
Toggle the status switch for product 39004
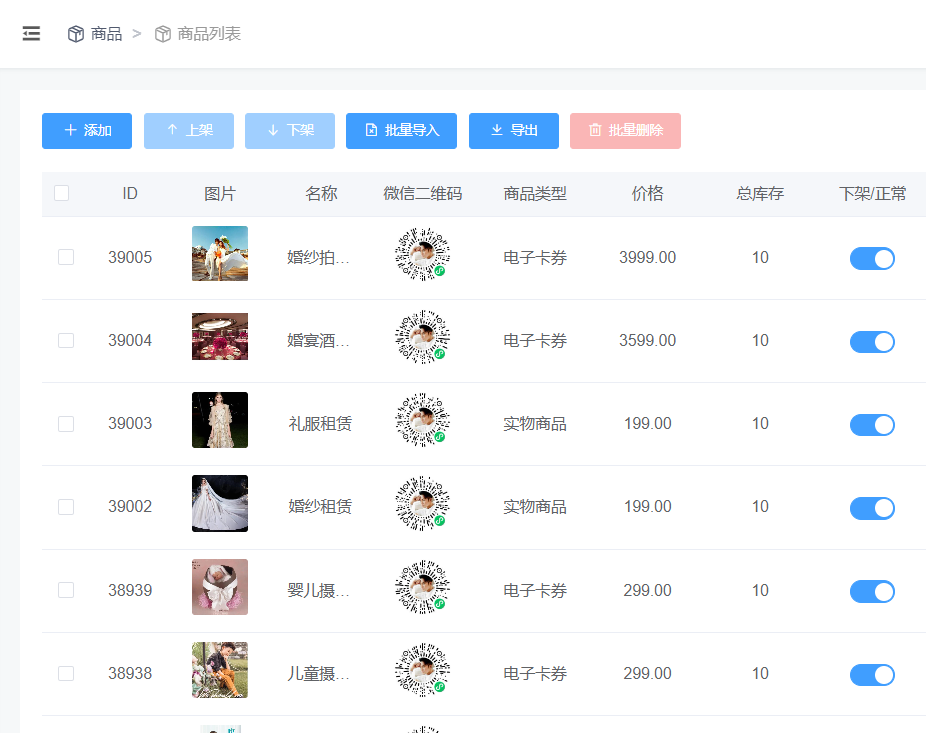tap(872, 341)
